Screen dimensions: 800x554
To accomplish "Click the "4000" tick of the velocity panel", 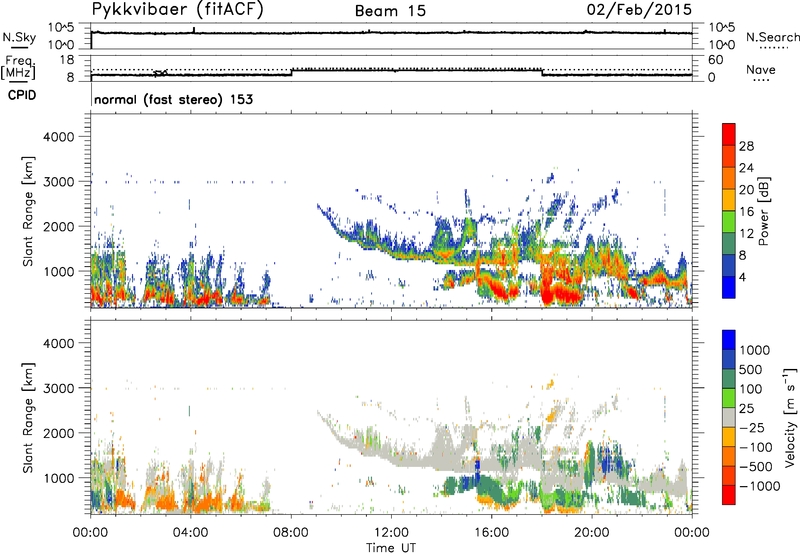I will tap(59, 343).
